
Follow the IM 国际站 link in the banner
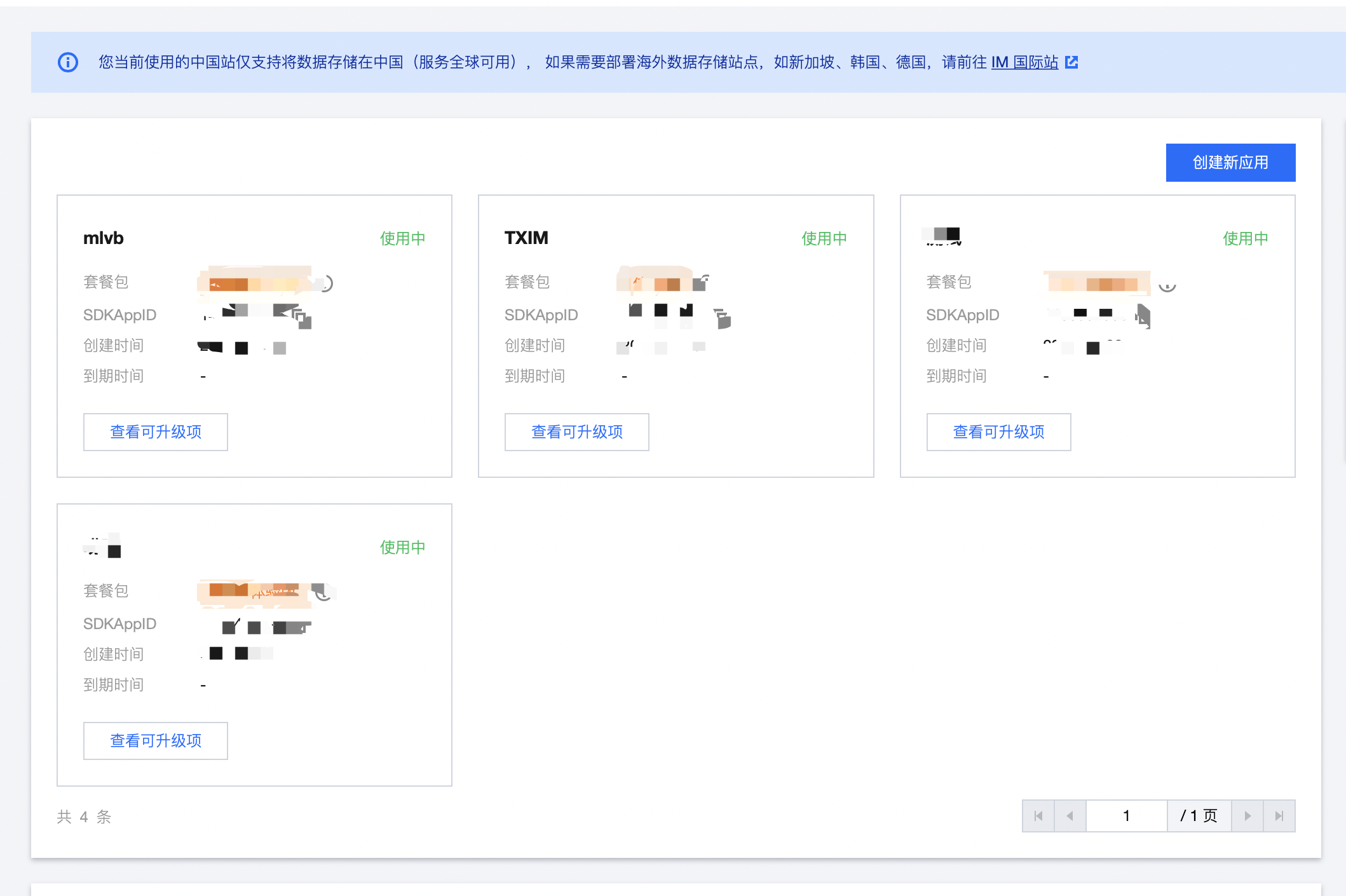[x=1024, y=62]
